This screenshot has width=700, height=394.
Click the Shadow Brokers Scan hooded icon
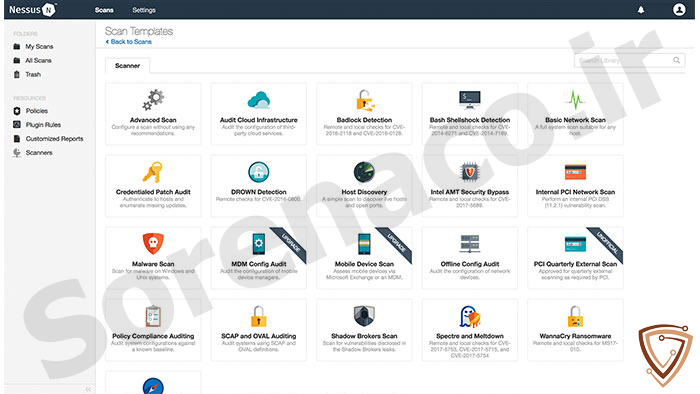click(x=364, y=316)
